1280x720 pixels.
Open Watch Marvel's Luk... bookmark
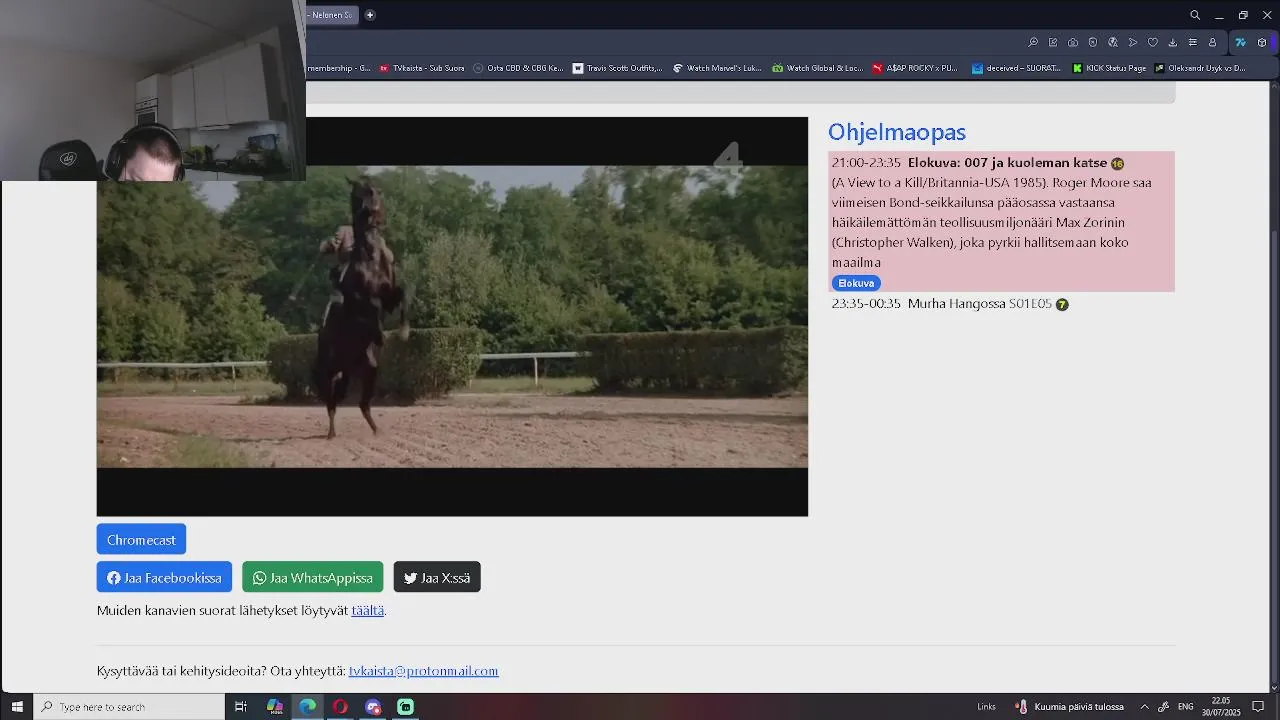coord(717,68)
